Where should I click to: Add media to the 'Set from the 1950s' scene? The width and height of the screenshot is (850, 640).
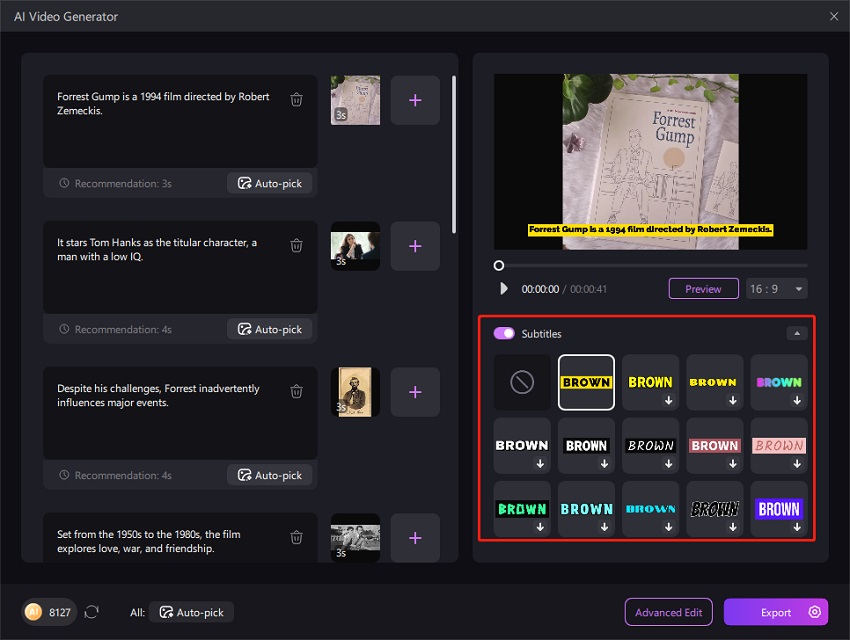[x=415, y=538]
